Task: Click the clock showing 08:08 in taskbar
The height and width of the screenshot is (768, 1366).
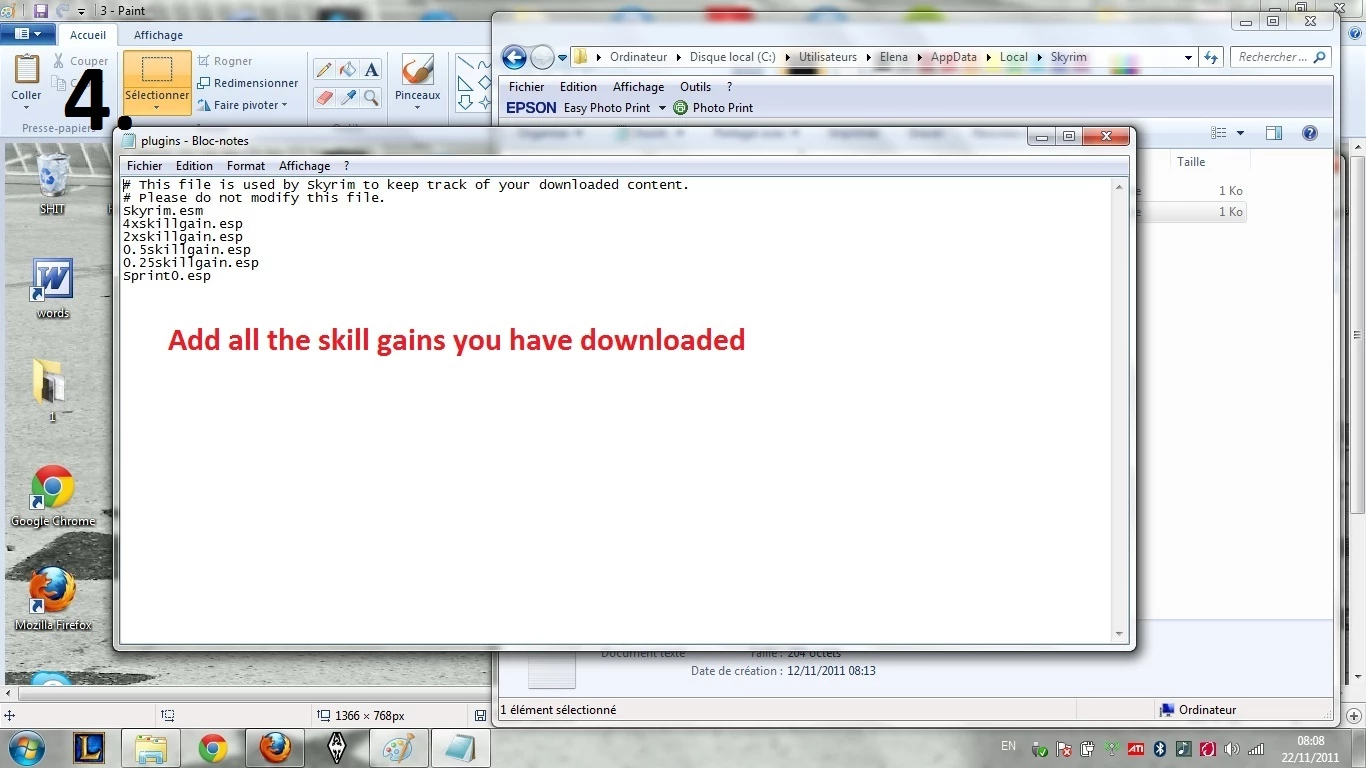Action: pyautogui.click(x=1310, y=741)
